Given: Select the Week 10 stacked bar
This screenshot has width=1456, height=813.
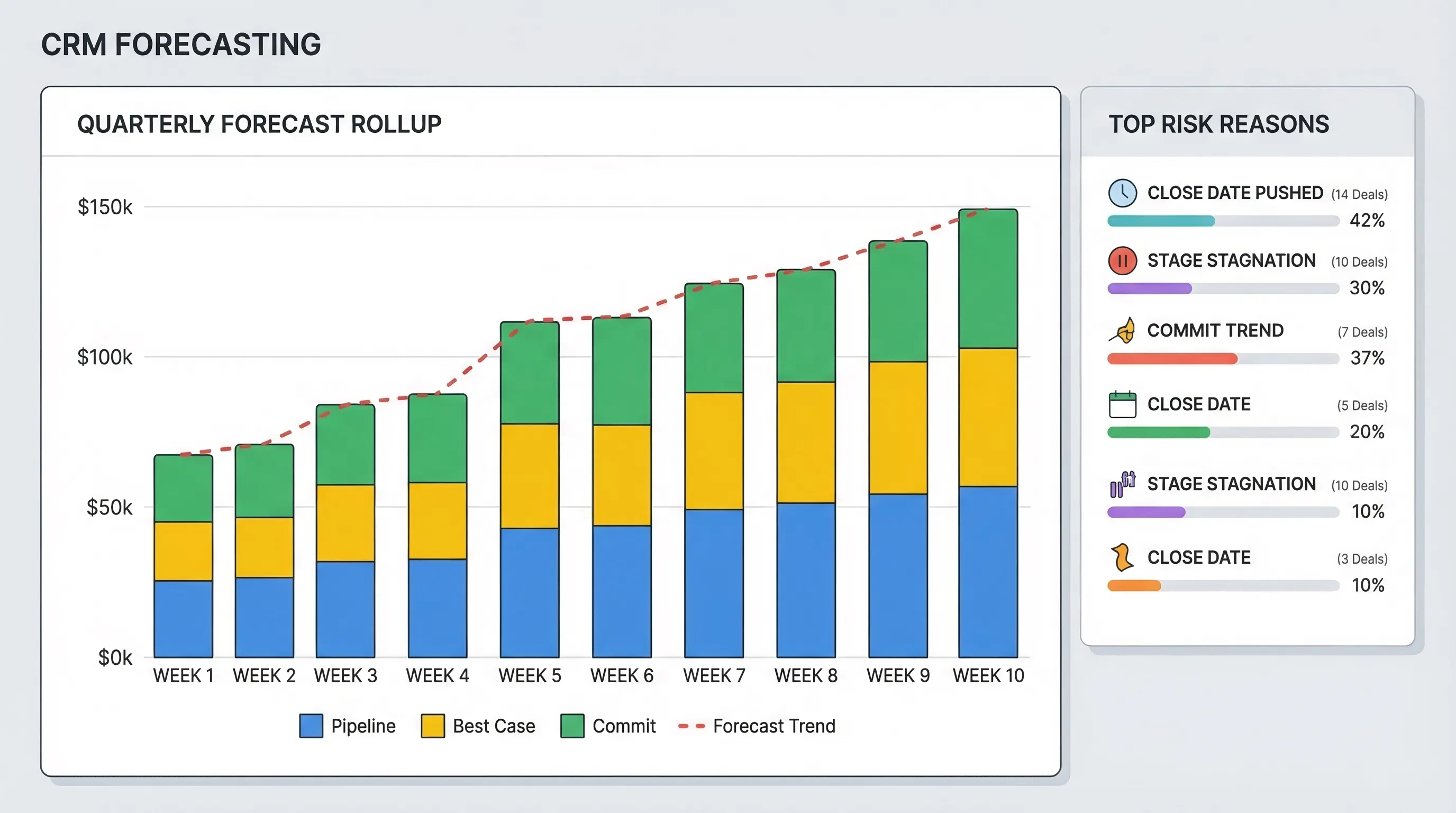Looking at the screenshot, I should 988,424.
